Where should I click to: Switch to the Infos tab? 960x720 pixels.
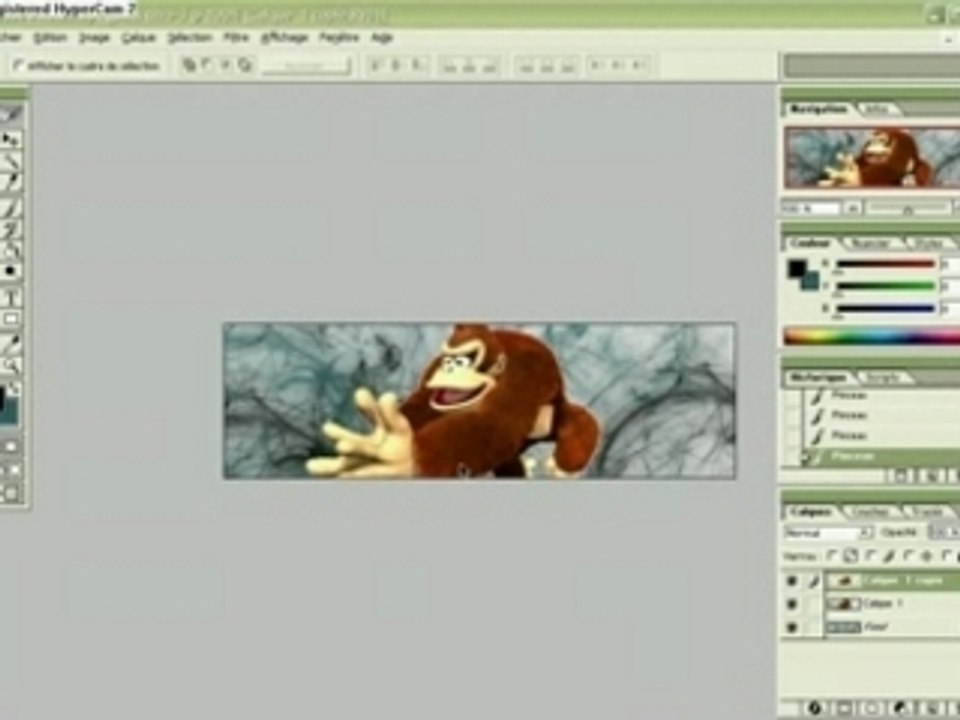tap(877, 110)
